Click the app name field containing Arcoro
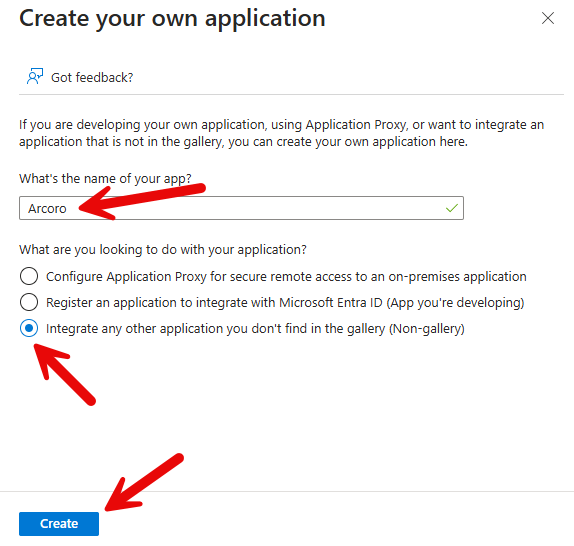The width and height of the screenshot is (574, 546). click(x=241, y=208)
